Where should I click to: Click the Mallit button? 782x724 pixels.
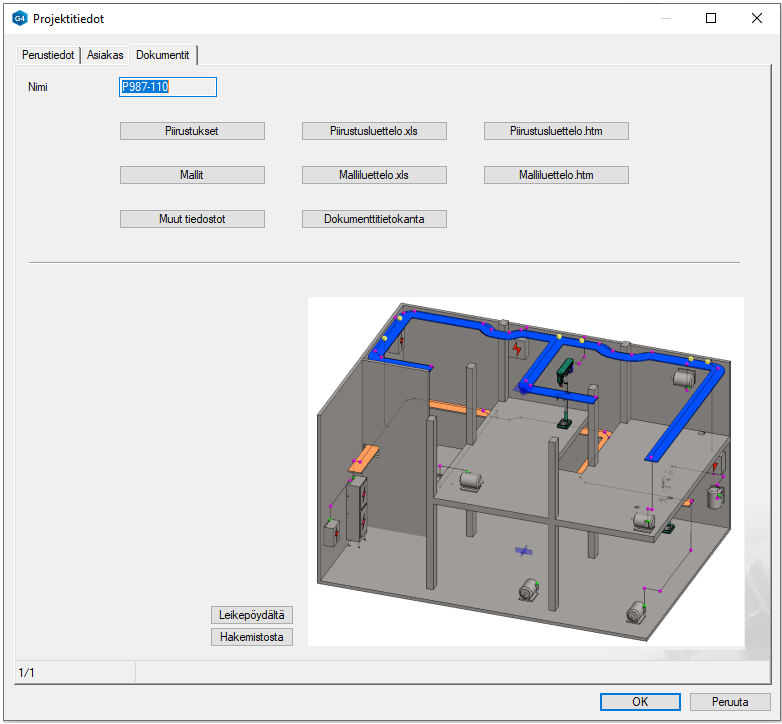192,175
